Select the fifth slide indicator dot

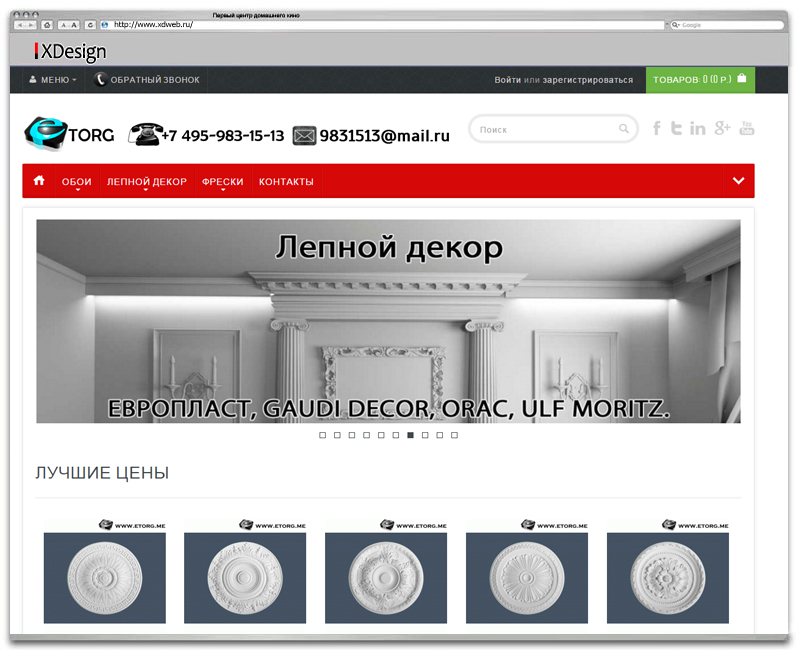coord(381,435)
